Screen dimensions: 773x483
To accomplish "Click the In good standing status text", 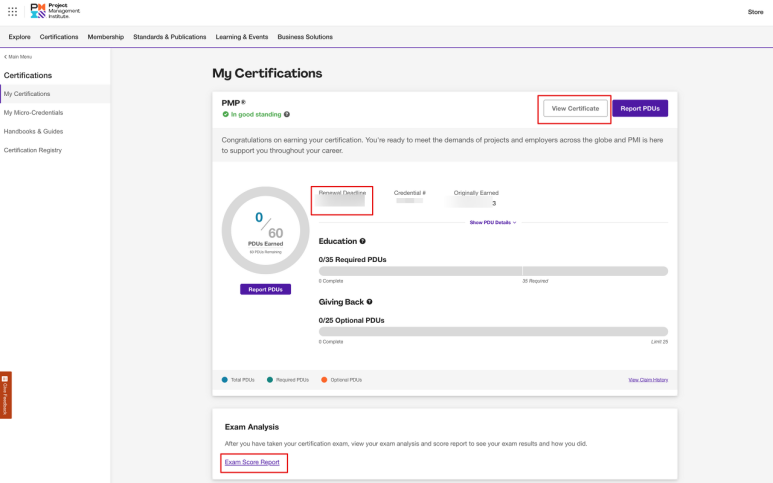I will click(256, 114).
